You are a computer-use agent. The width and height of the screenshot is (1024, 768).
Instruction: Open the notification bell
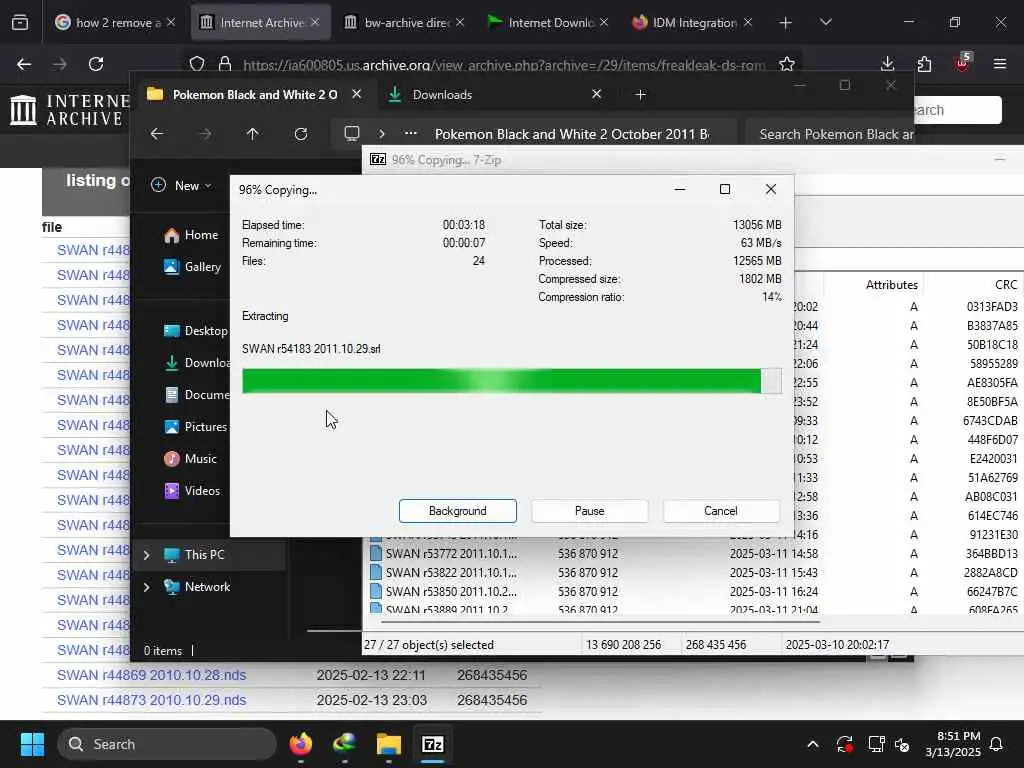(997, 744)
